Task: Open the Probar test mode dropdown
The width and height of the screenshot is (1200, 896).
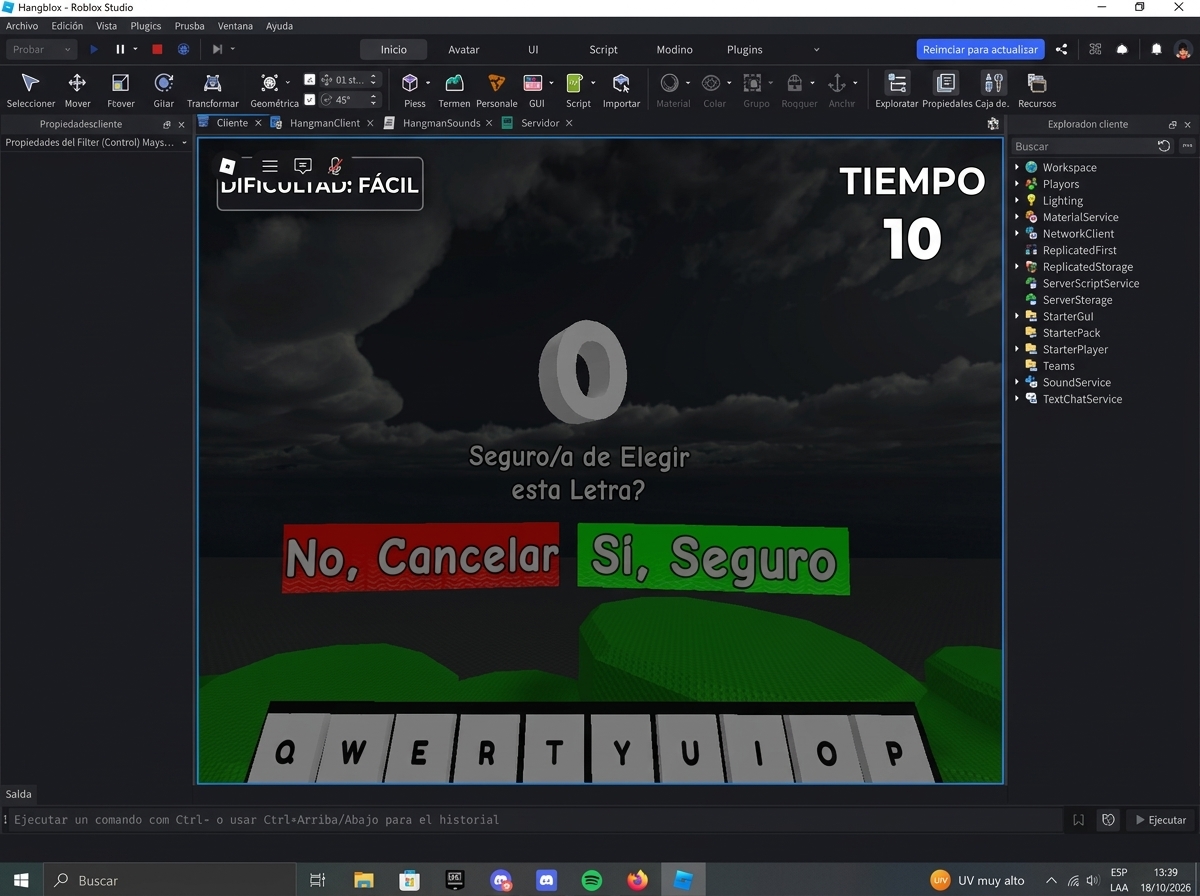Action: 41,49
